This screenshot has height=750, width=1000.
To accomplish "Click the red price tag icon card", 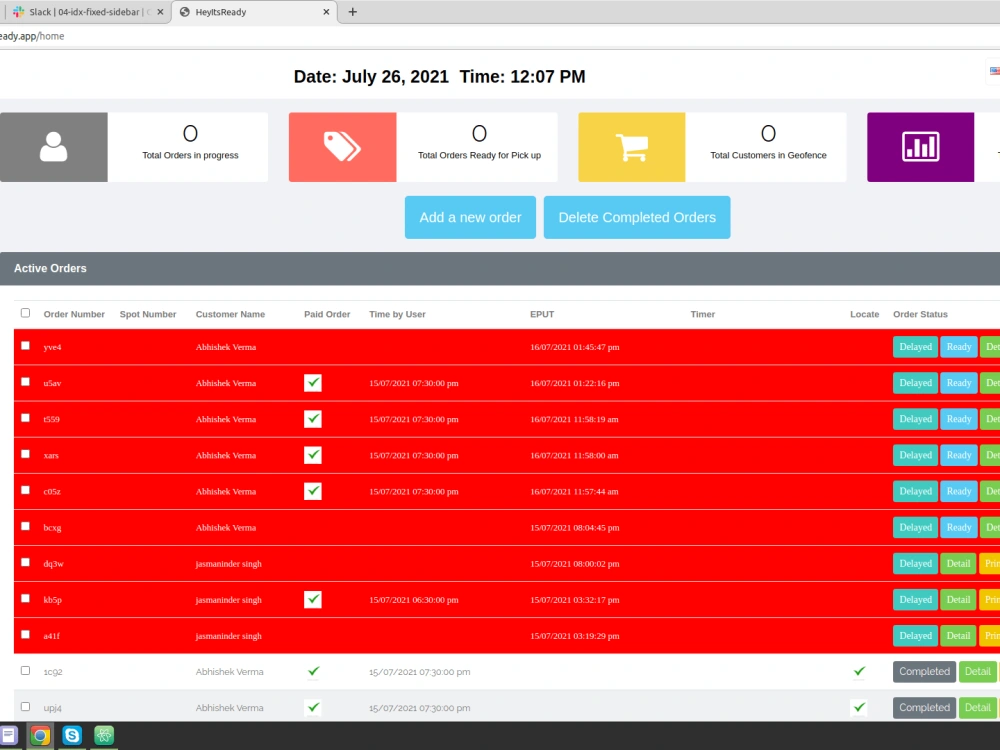I will [x=342, y=147].
